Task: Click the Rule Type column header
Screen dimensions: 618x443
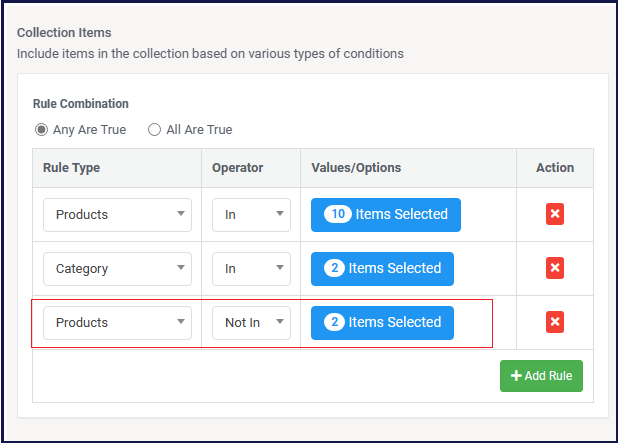Action: point(71,168)
